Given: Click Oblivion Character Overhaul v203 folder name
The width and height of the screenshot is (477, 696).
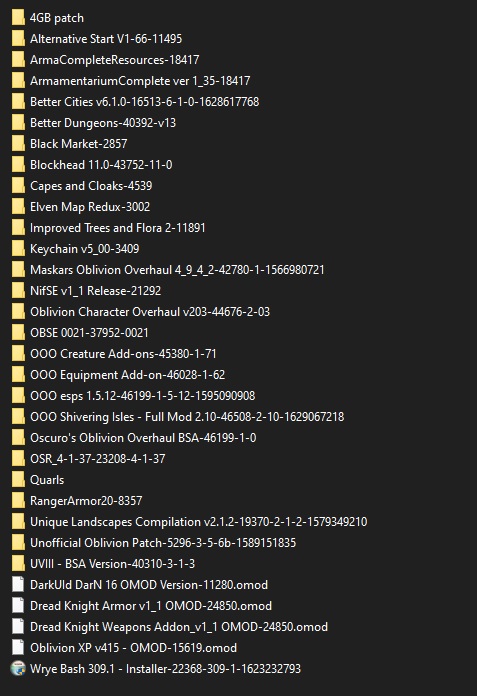Looking at the screenshot, I should tap(150, 312).
